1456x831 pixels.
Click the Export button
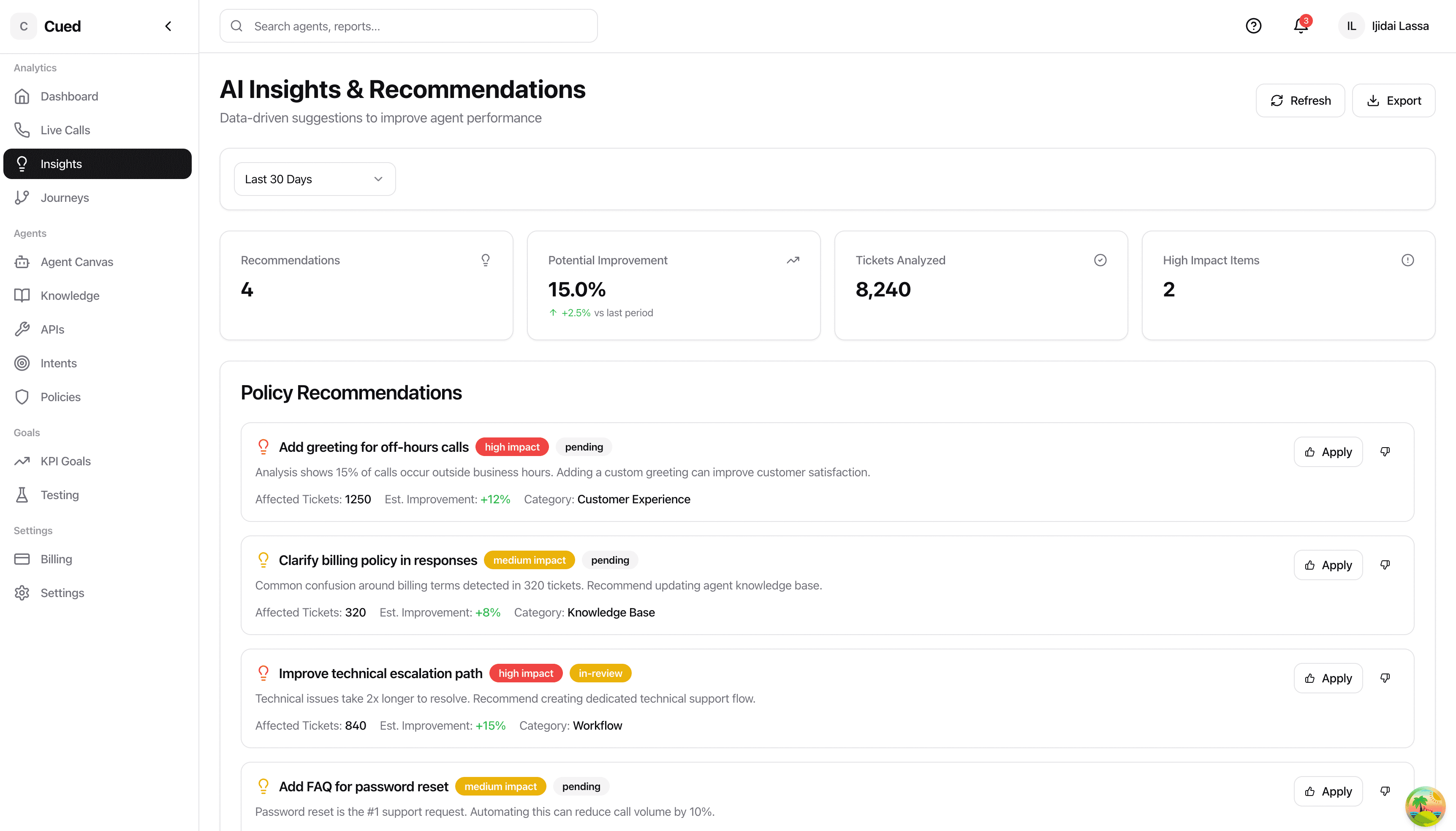click(x=1394, y=100)
